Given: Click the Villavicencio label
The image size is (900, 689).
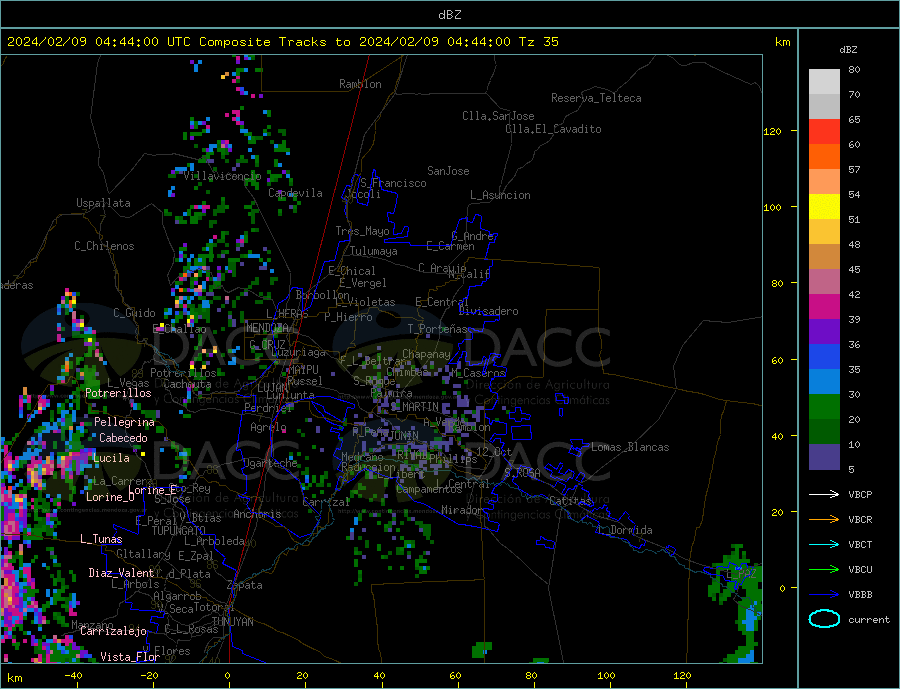Looking at the screenshot, I should pos(222,176).
